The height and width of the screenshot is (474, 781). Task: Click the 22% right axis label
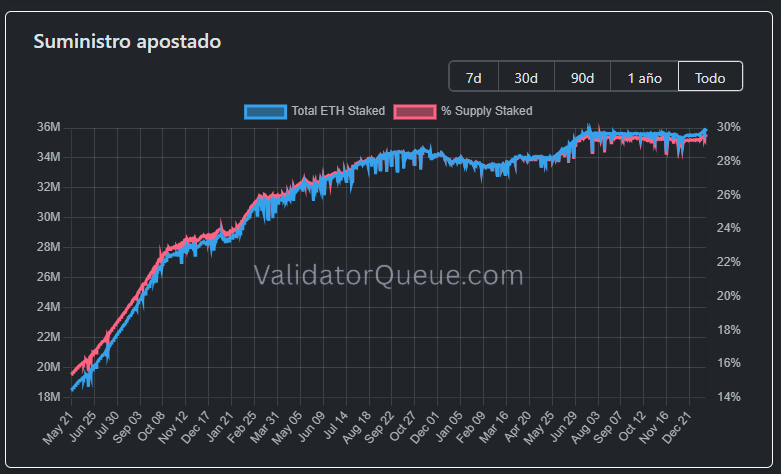pyautogui.click(x=728, y=262)
